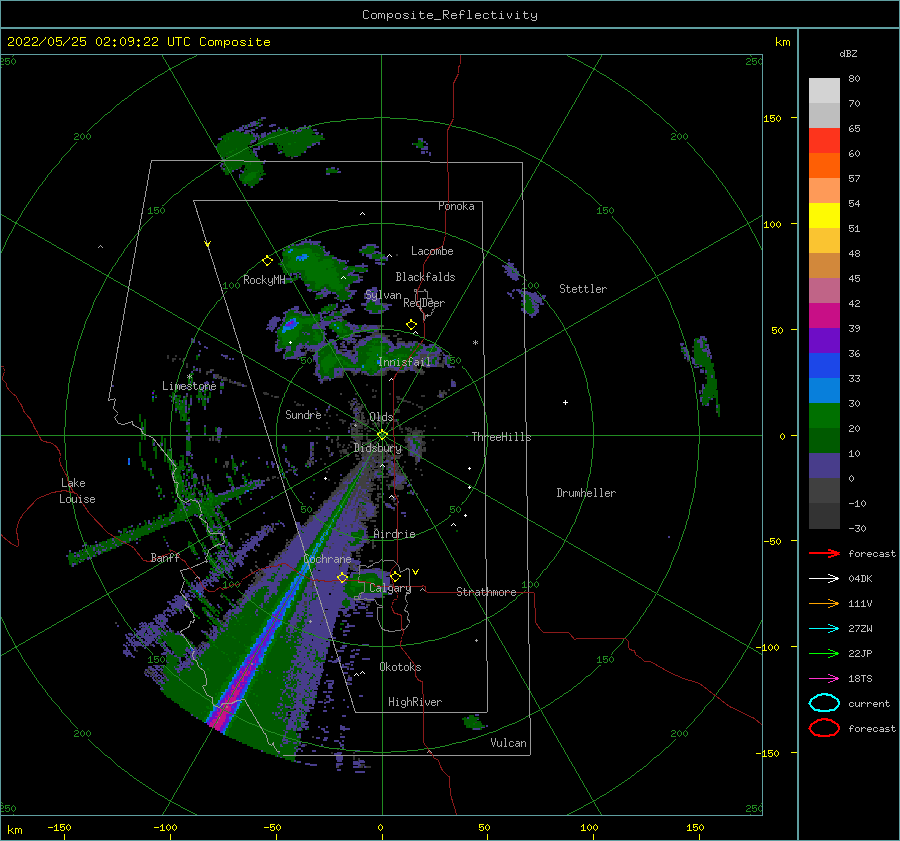Click the orange 111V arrow icon
The height and width of the screenshot is (841, 900).
824,603
